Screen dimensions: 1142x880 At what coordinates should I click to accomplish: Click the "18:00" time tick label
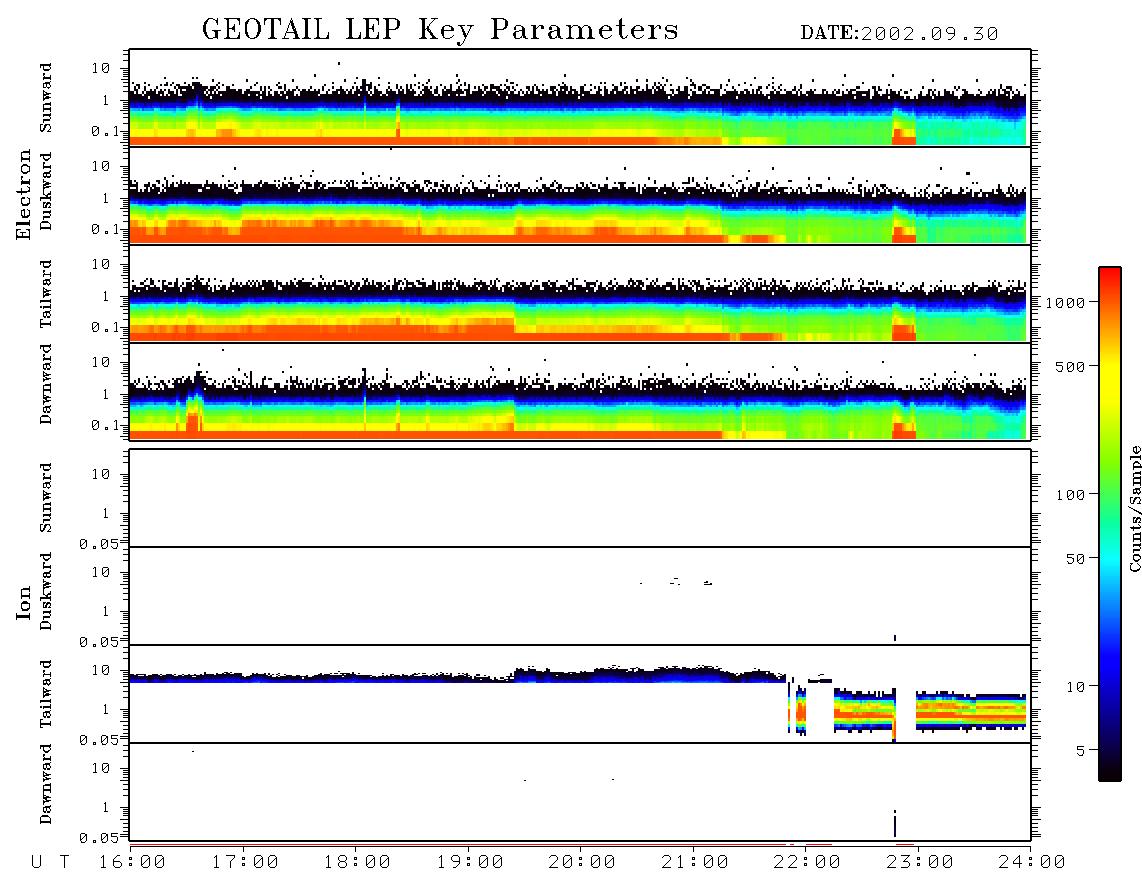pyautogui.click(x=357, y=862)
